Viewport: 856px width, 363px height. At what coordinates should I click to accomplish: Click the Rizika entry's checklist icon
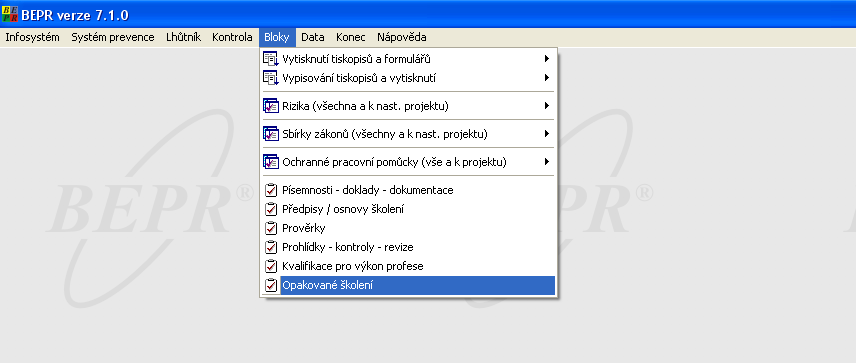tap(271, 106)
